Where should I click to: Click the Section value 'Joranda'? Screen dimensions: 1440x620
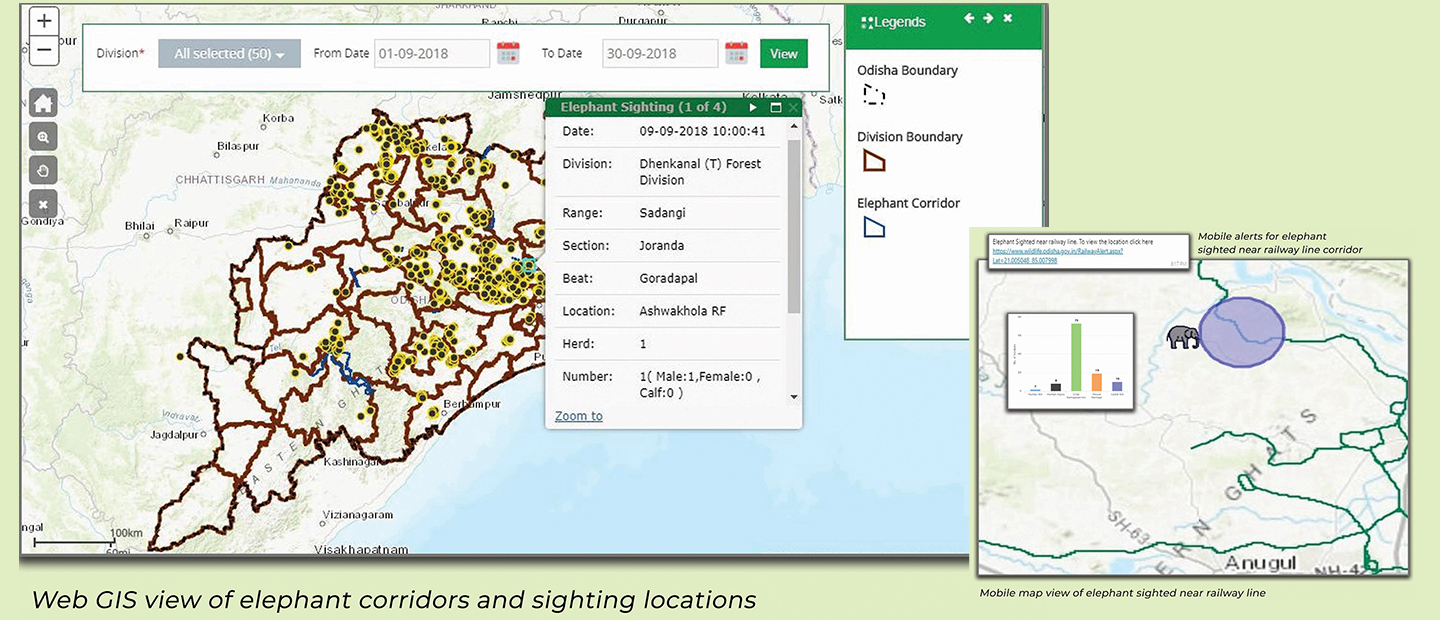pyautogui.click(x=664, y=246)
